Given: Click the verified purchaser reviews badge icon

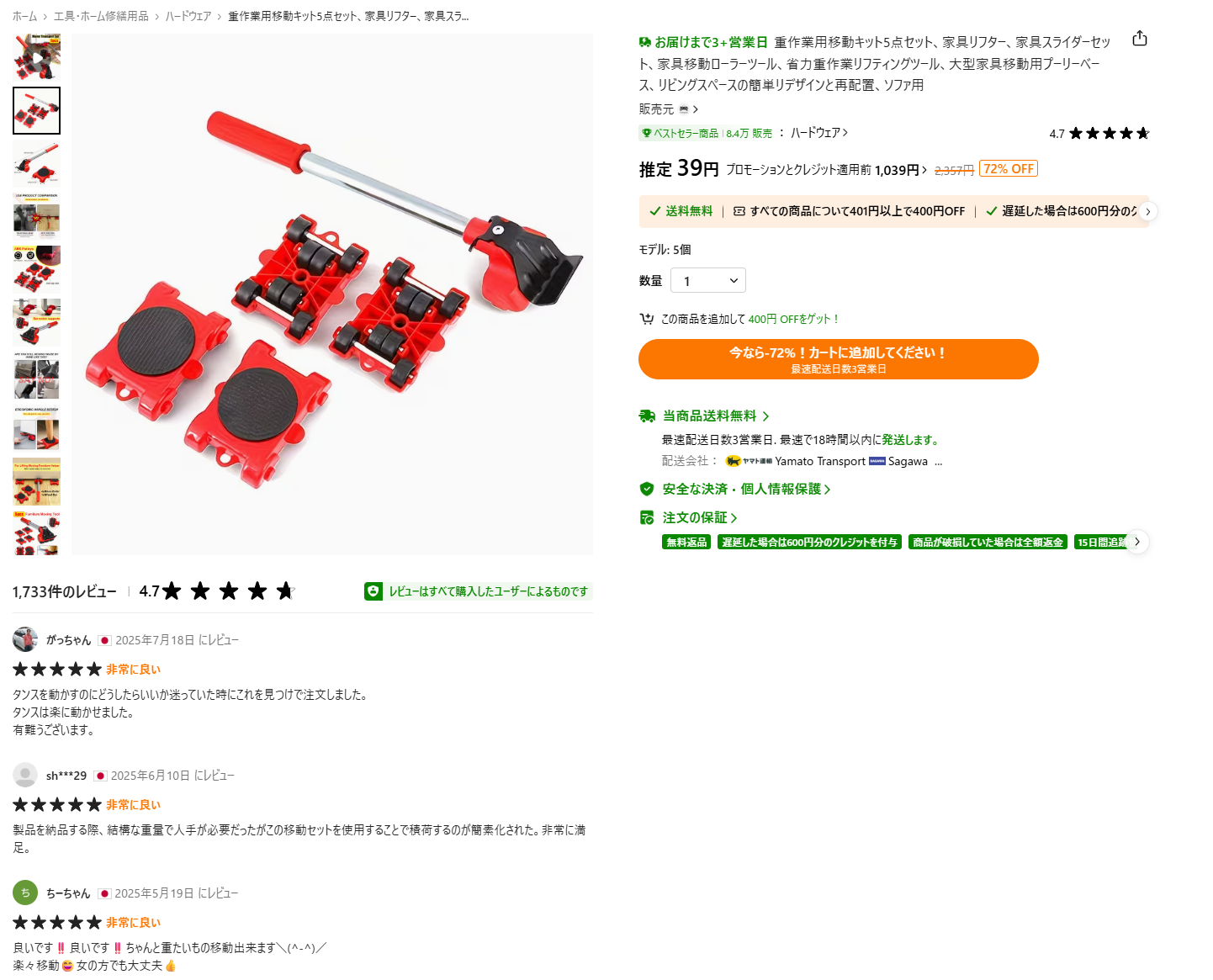Looking at the screenshot, I should pos(373,591).
